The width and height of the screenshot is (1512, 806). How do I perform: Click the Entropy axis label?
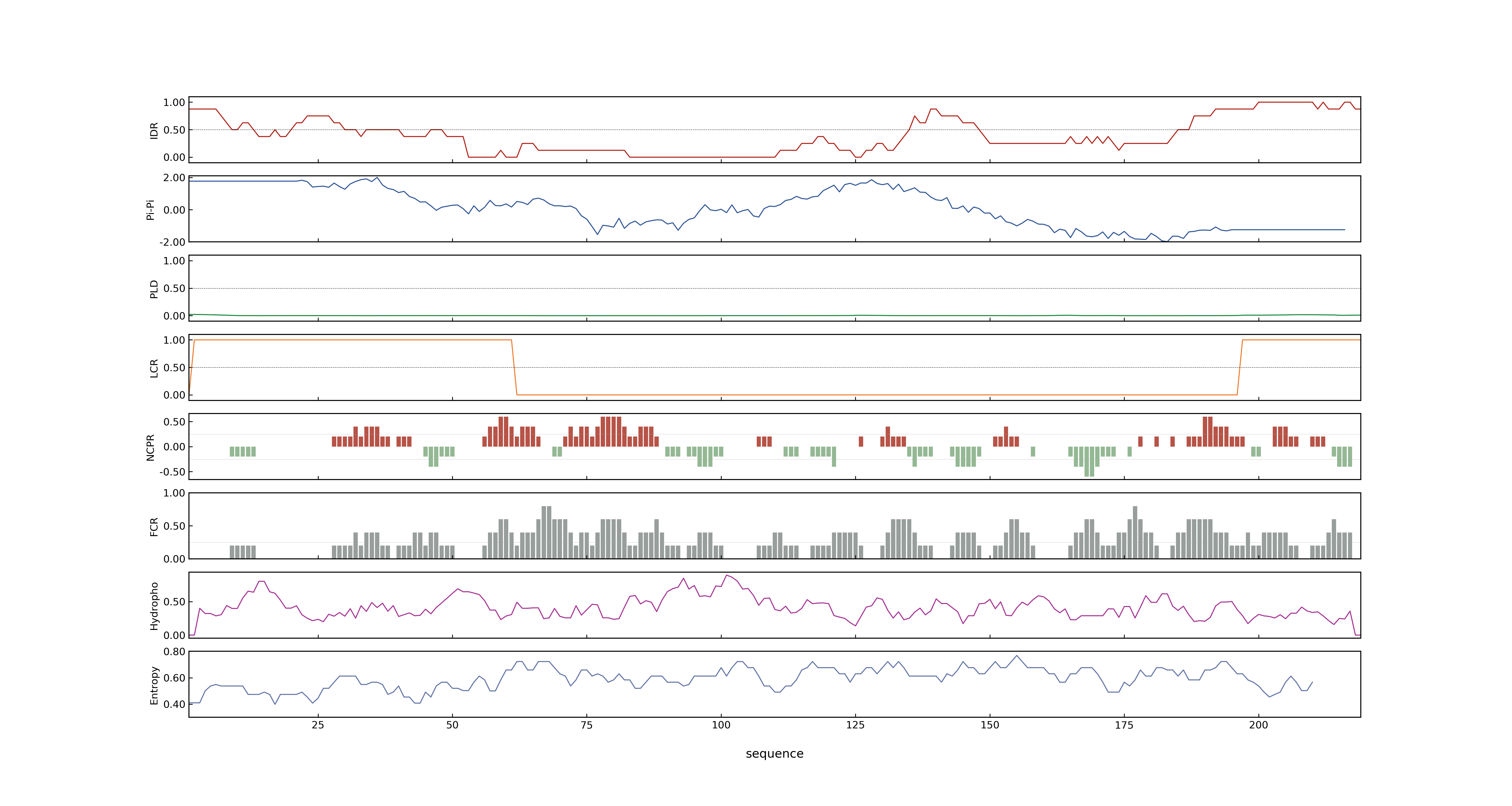[154, 685]
